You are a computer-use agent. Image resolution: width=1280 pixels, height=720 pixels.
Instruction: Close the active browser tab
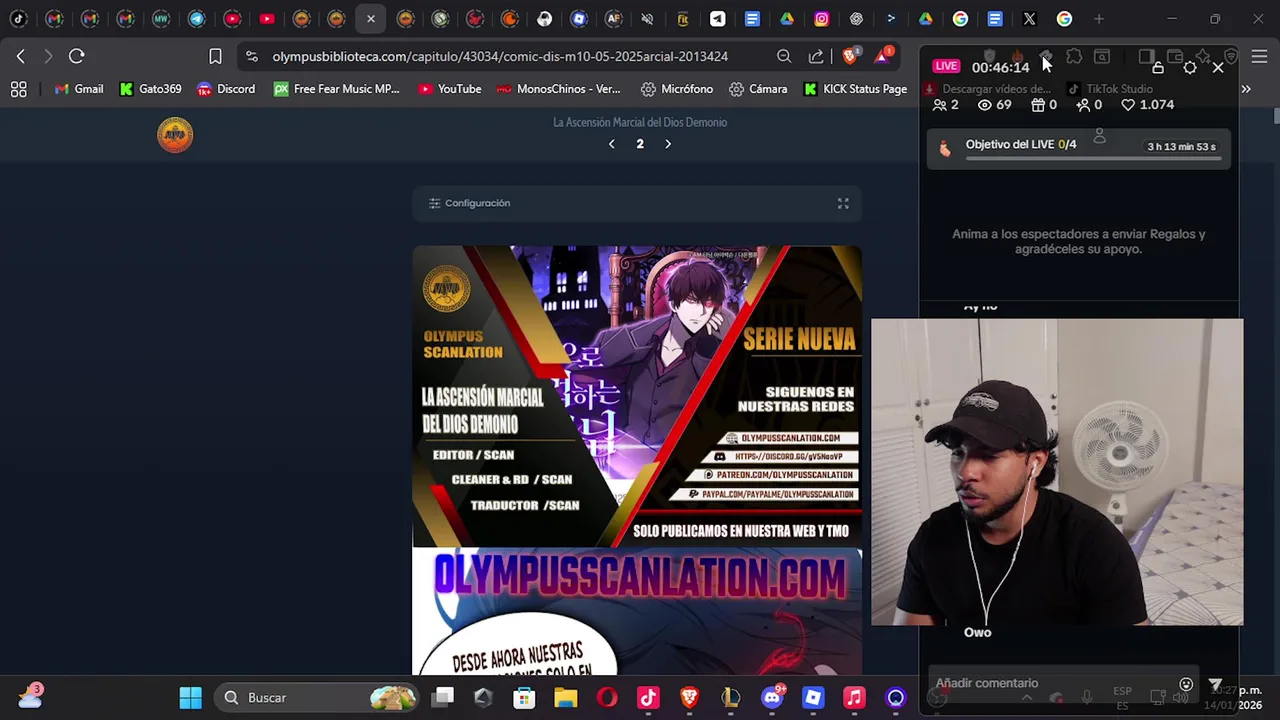[370, 19]
